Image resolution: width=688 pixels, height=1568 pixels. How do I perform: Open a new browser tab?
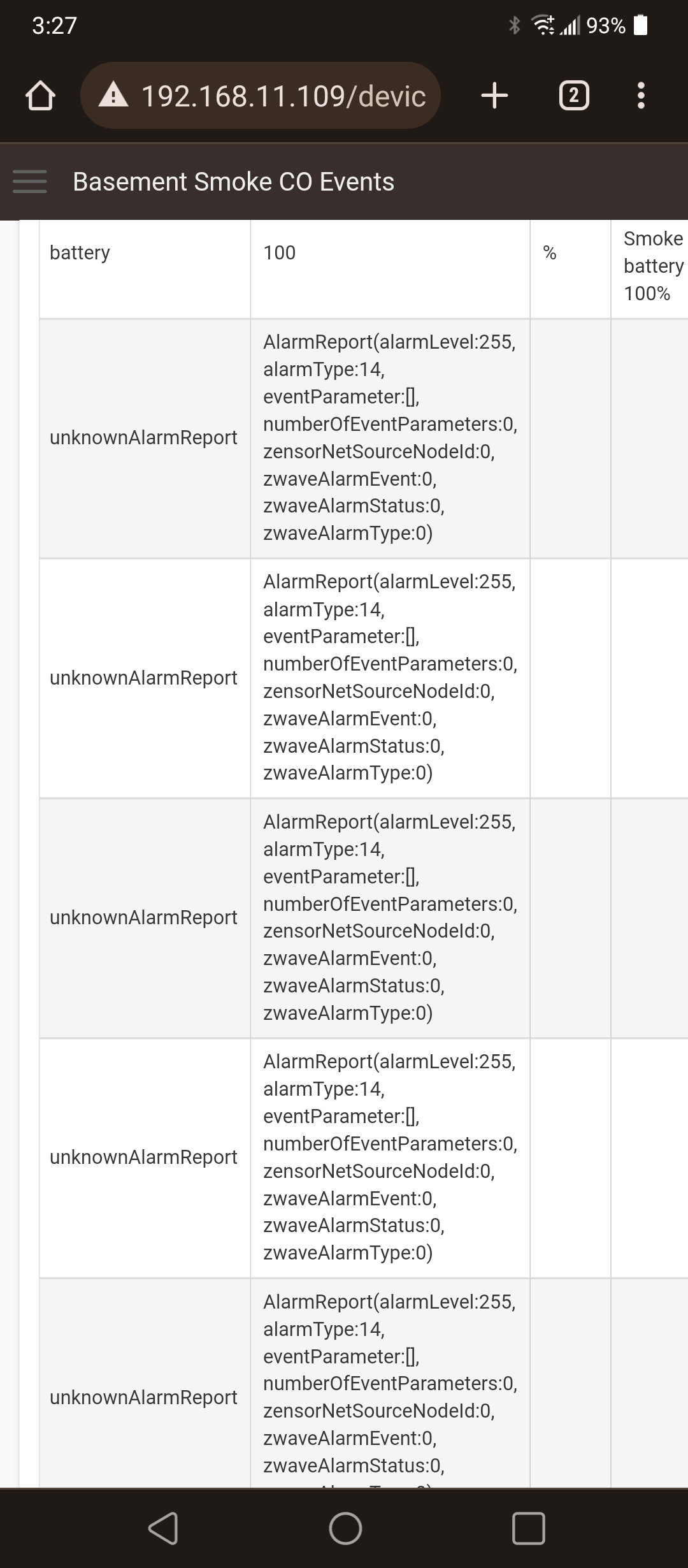494,96
